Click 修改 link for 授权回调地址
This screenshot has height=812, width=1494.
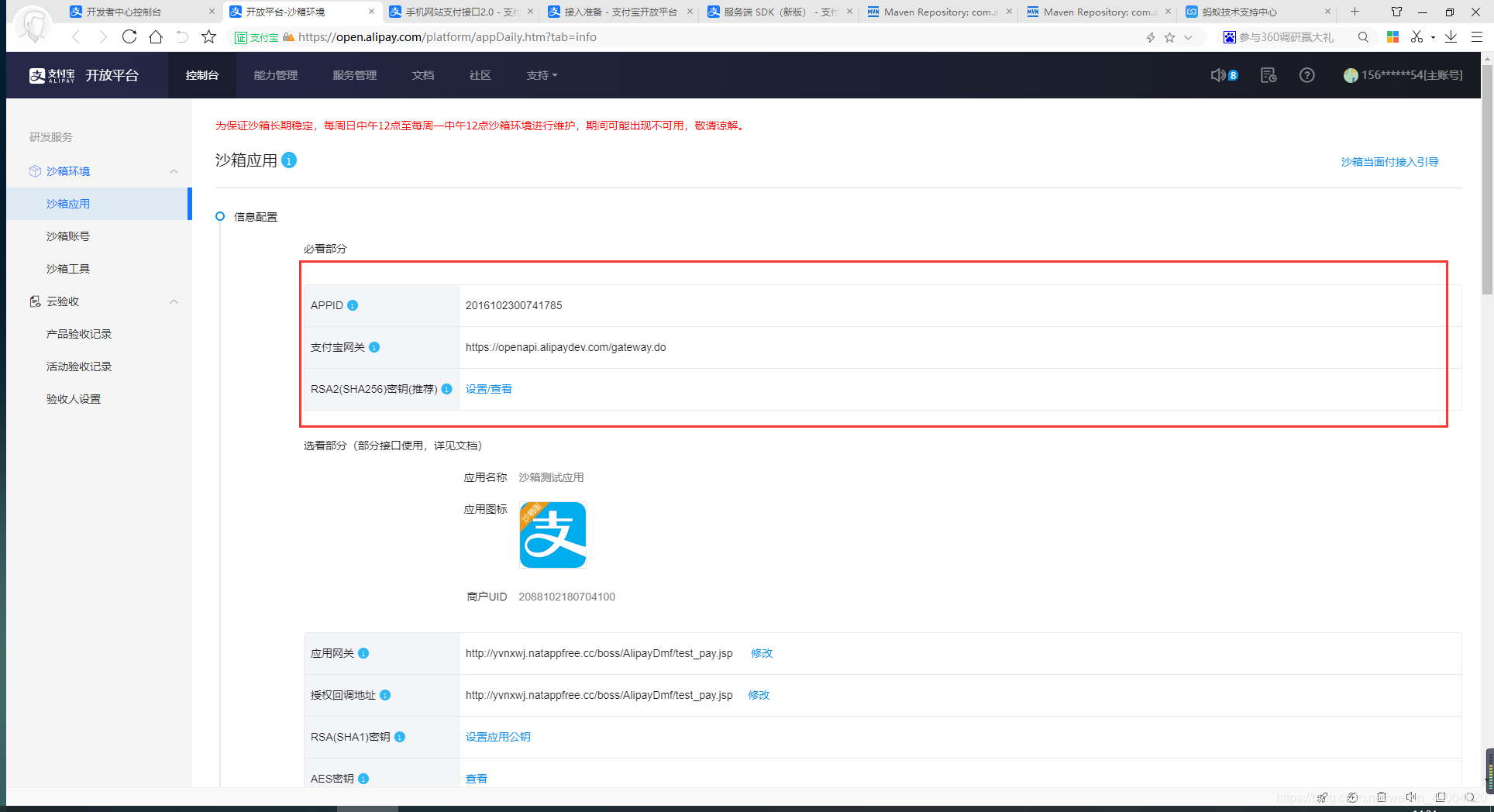point(759,695)
